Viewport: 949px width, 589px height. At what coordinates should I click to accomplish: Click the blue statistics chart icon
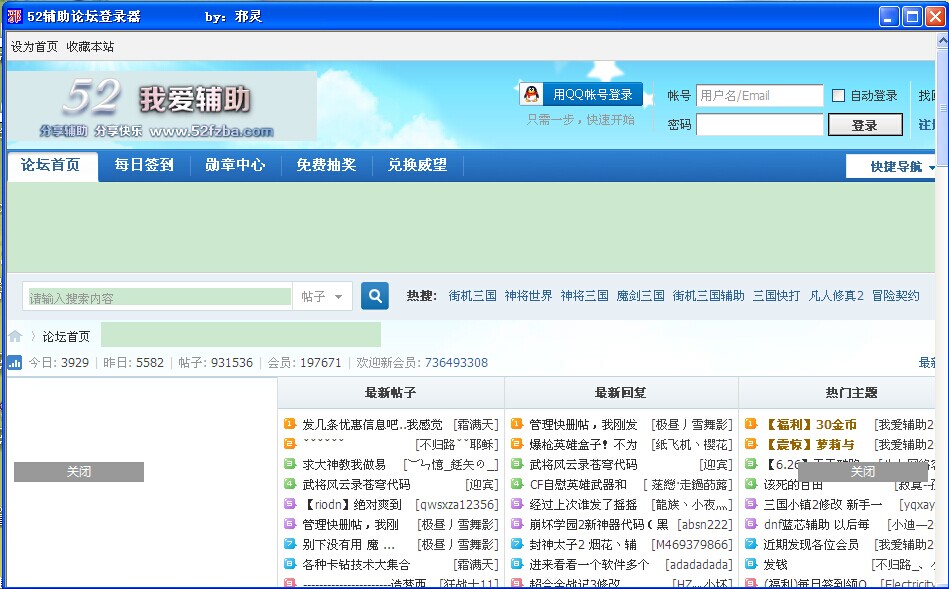(15, 363)
